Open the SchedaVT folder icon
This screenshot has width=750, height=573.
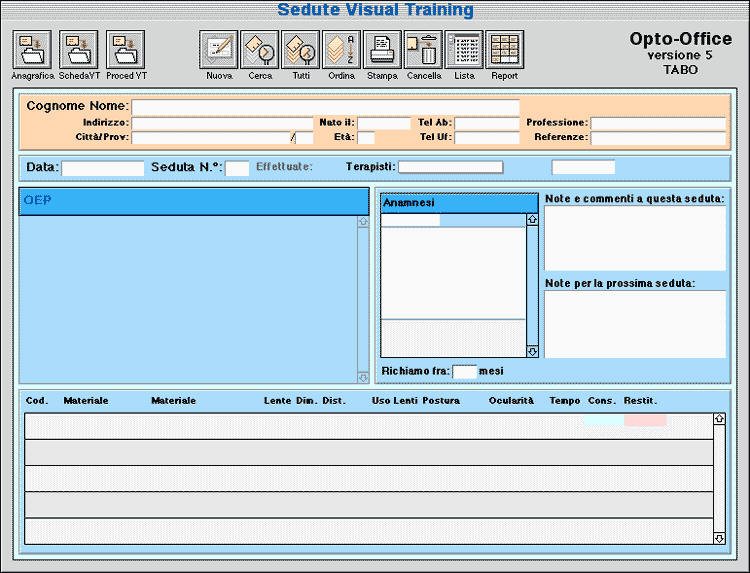coord(79,50)
